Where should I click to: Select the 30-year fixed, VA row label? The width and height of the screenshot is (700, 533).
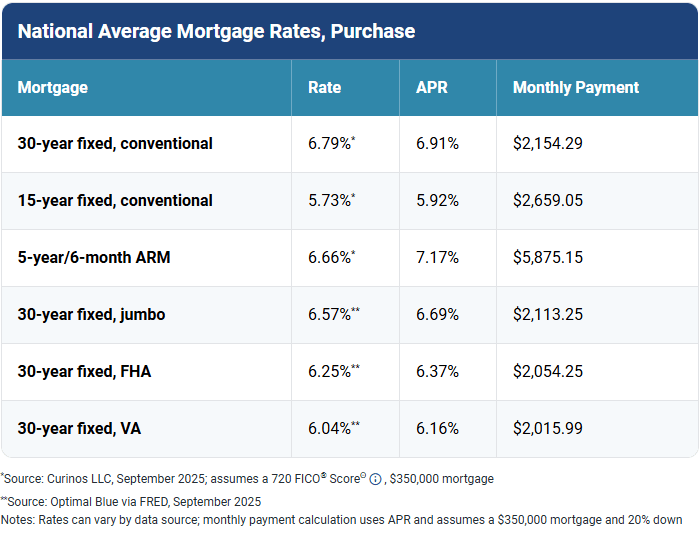(79, 428)
